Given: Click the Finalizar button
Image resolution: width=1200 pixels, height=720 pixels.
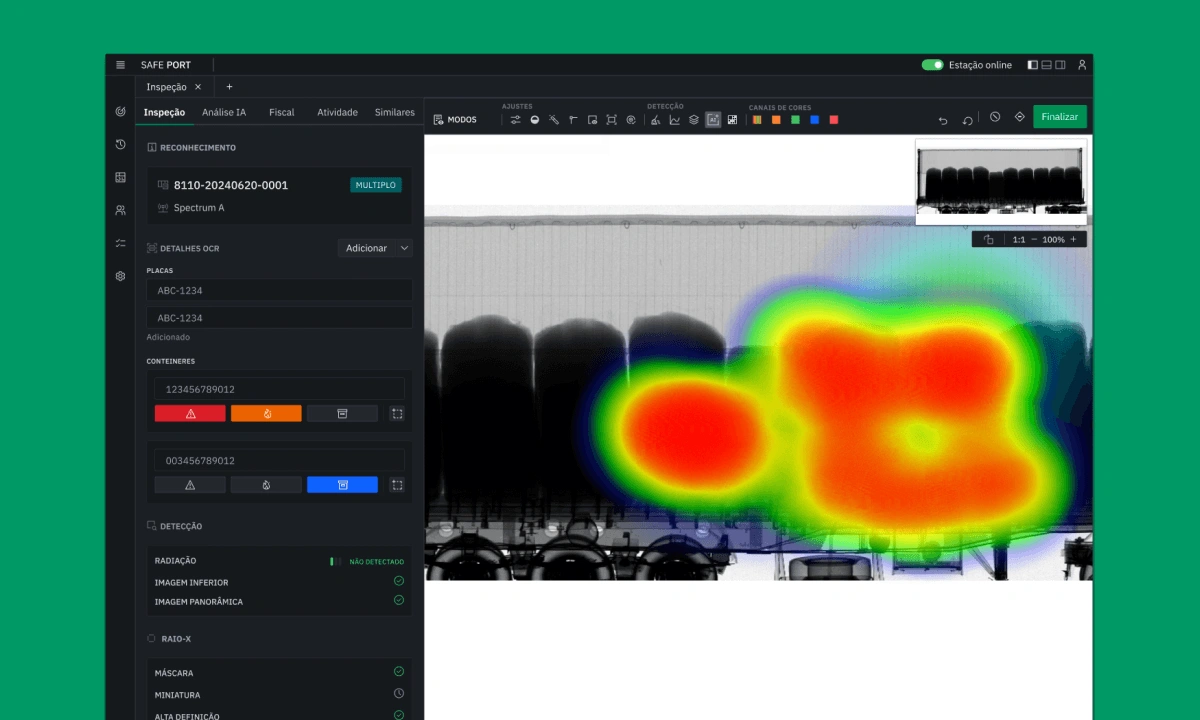Looking at the screenshot, I should click(x=1060, y=117).
